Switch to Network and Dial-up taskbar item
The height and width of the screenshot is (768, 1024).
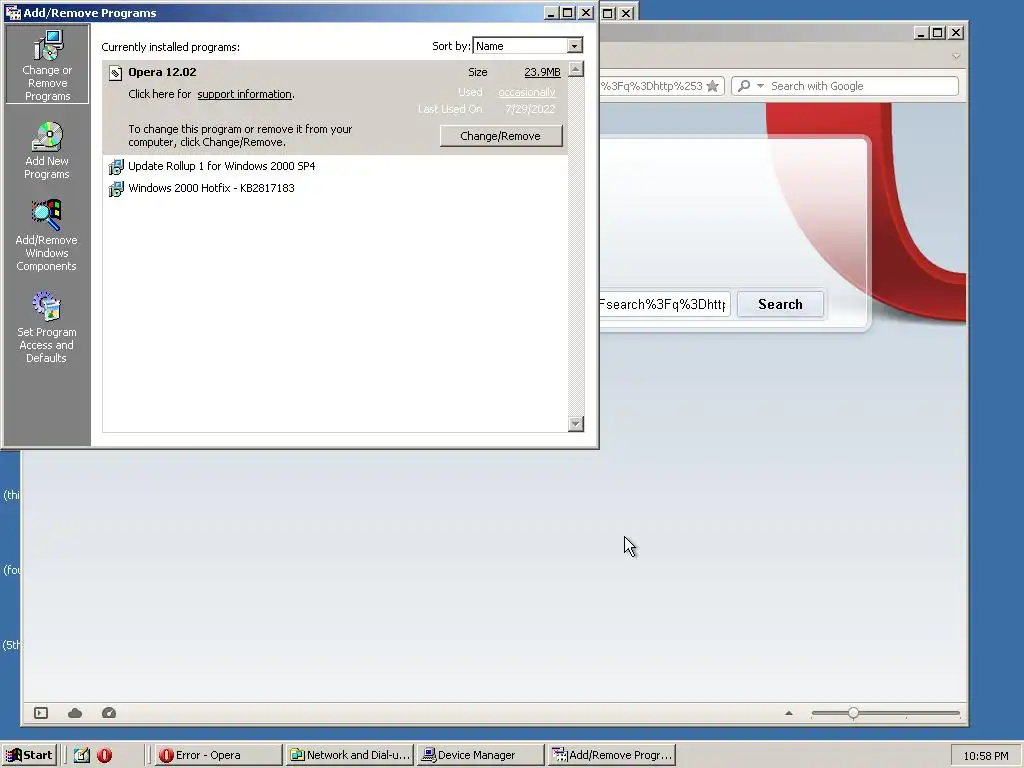click(x=350, y=755)
